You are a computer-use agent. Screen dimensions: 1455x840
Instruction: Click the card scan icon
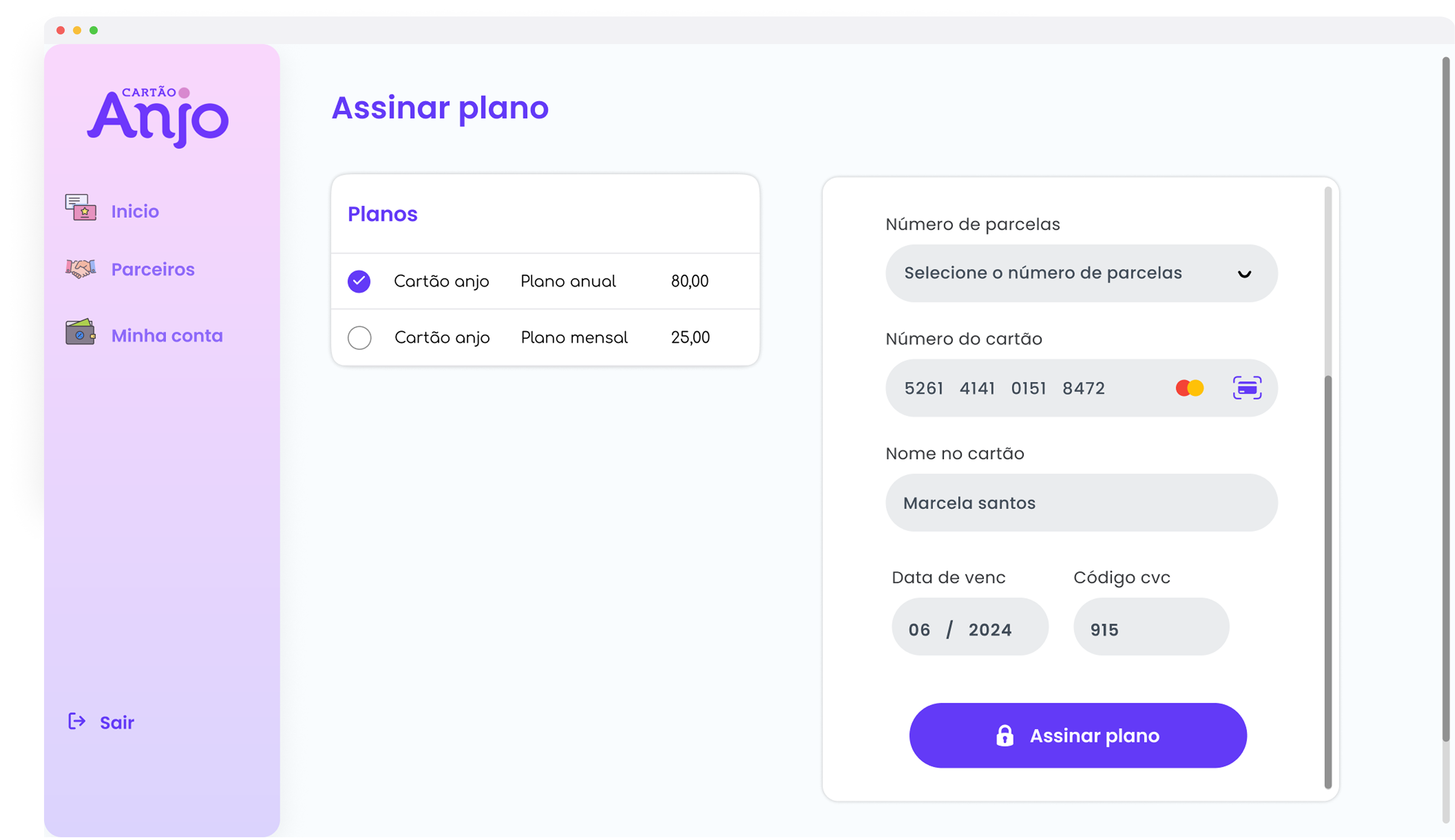pyautogui.click(x=1247, y=388)
